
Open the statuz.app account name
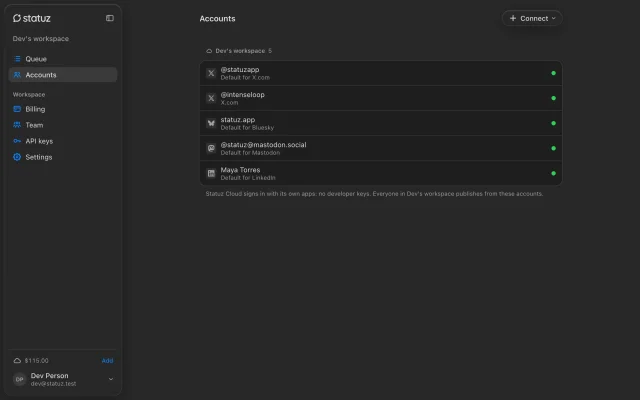[238, 120]
